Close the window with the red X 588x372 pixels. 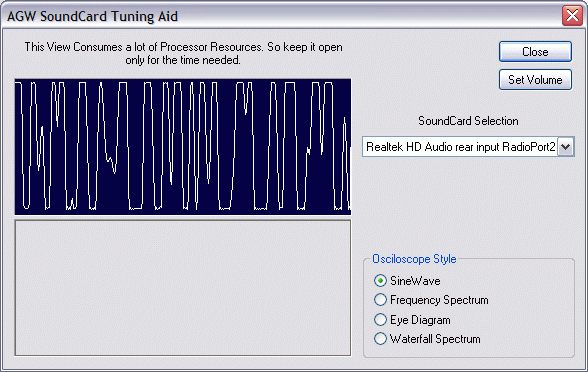point(572,16)
